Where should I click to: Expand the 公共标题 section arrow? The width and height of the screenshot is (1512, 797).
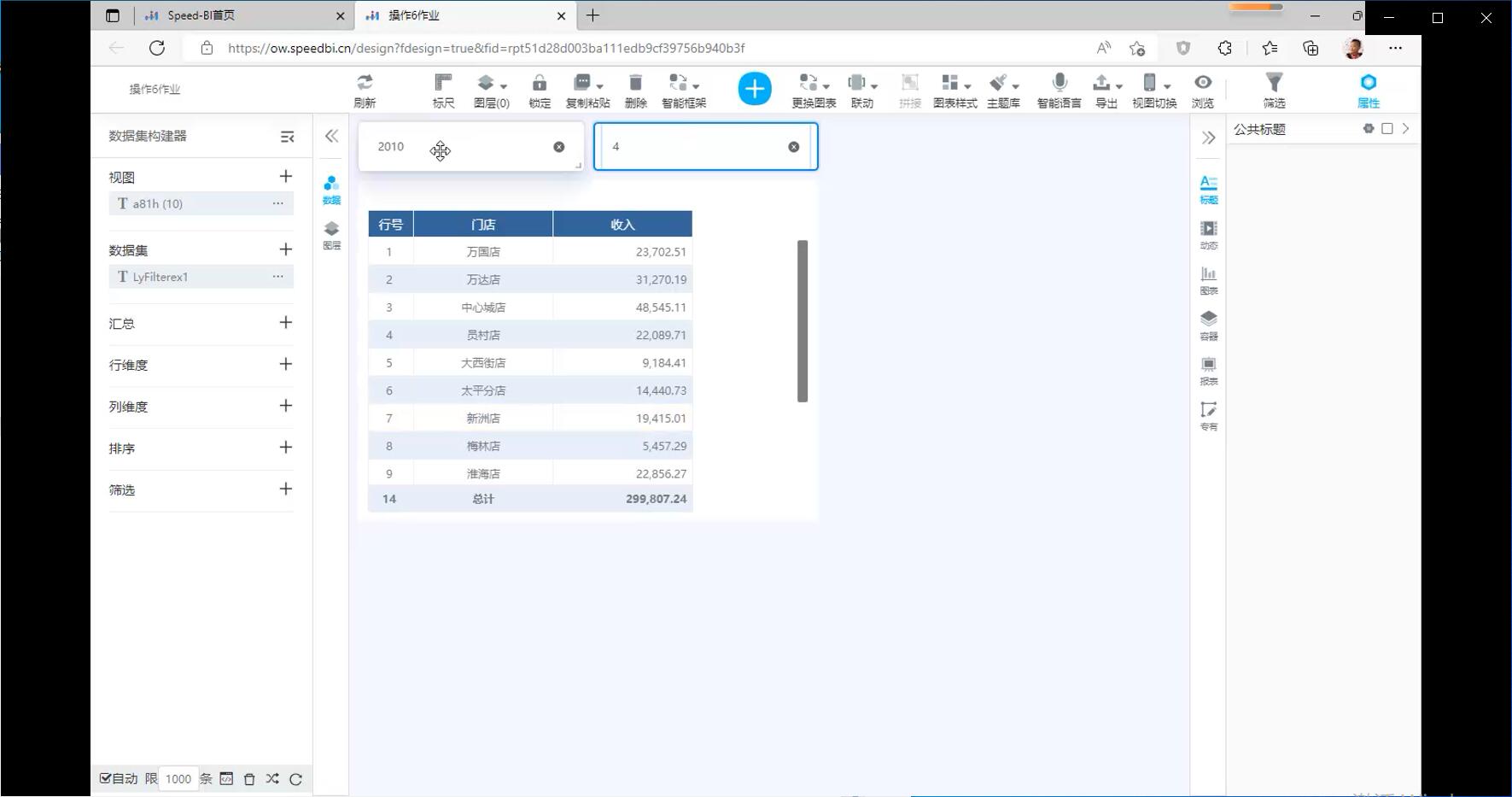tap(1406, 129)
